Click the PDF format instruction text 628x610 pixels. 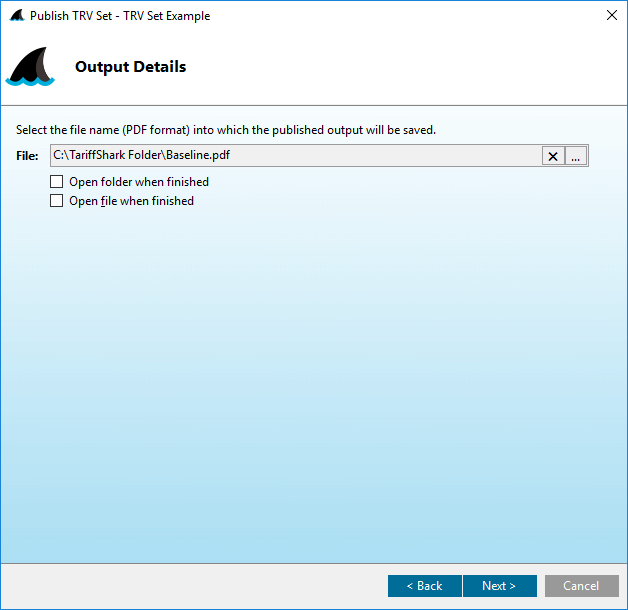coord(226,130)
